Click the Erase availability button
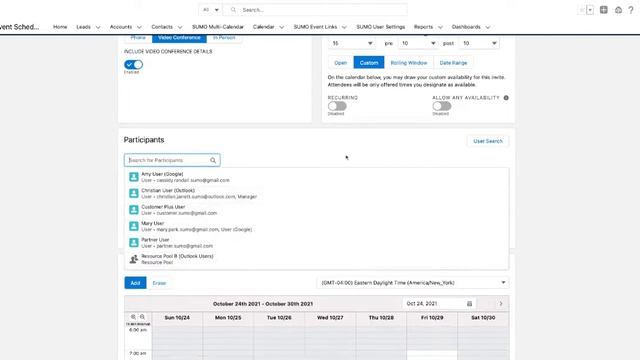The height and width of the screenshot is (360, 640). click(x=159, y=283)
